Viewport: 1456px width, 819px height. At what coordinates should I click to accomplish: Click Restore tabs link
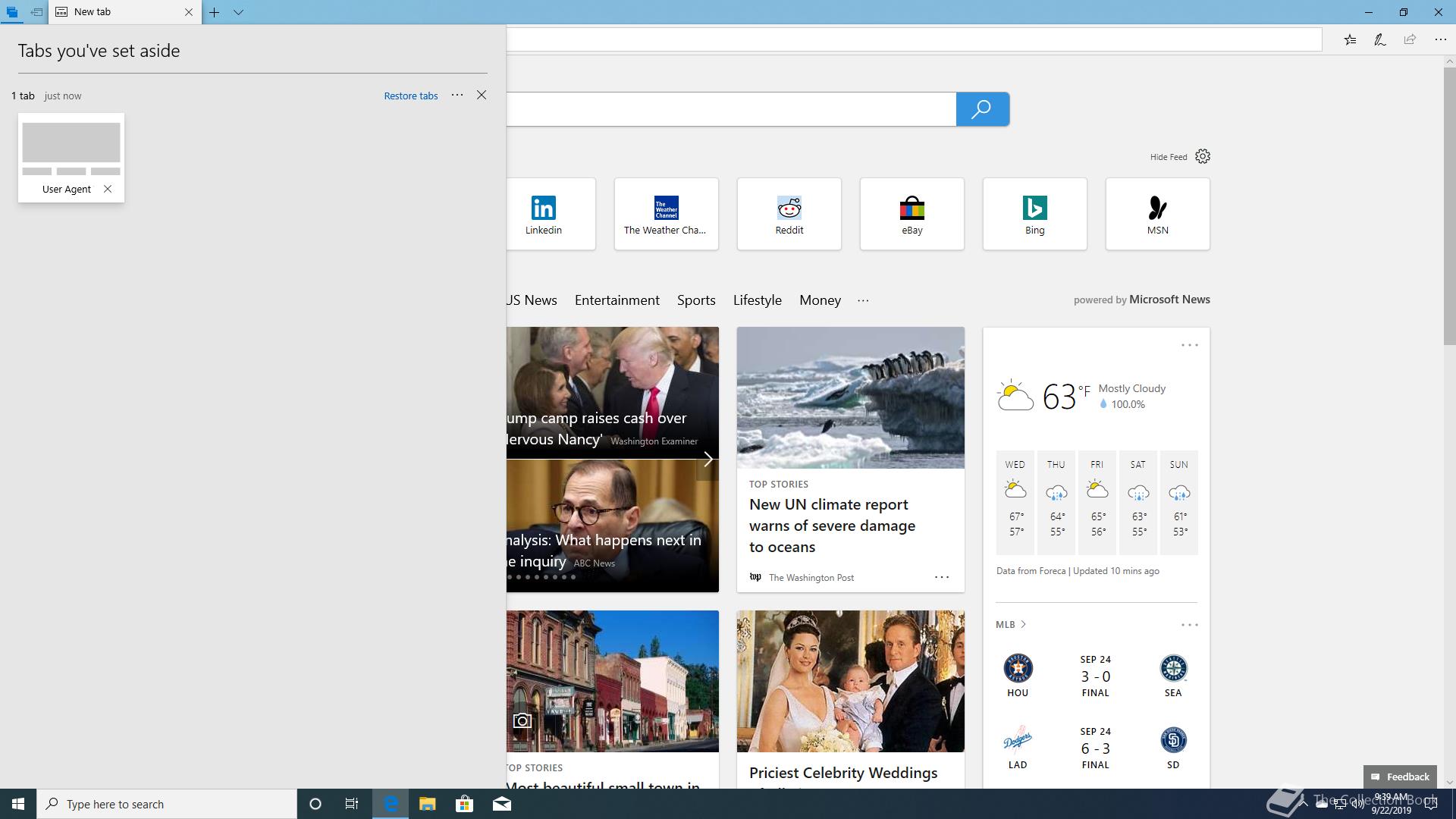[411, 96]
